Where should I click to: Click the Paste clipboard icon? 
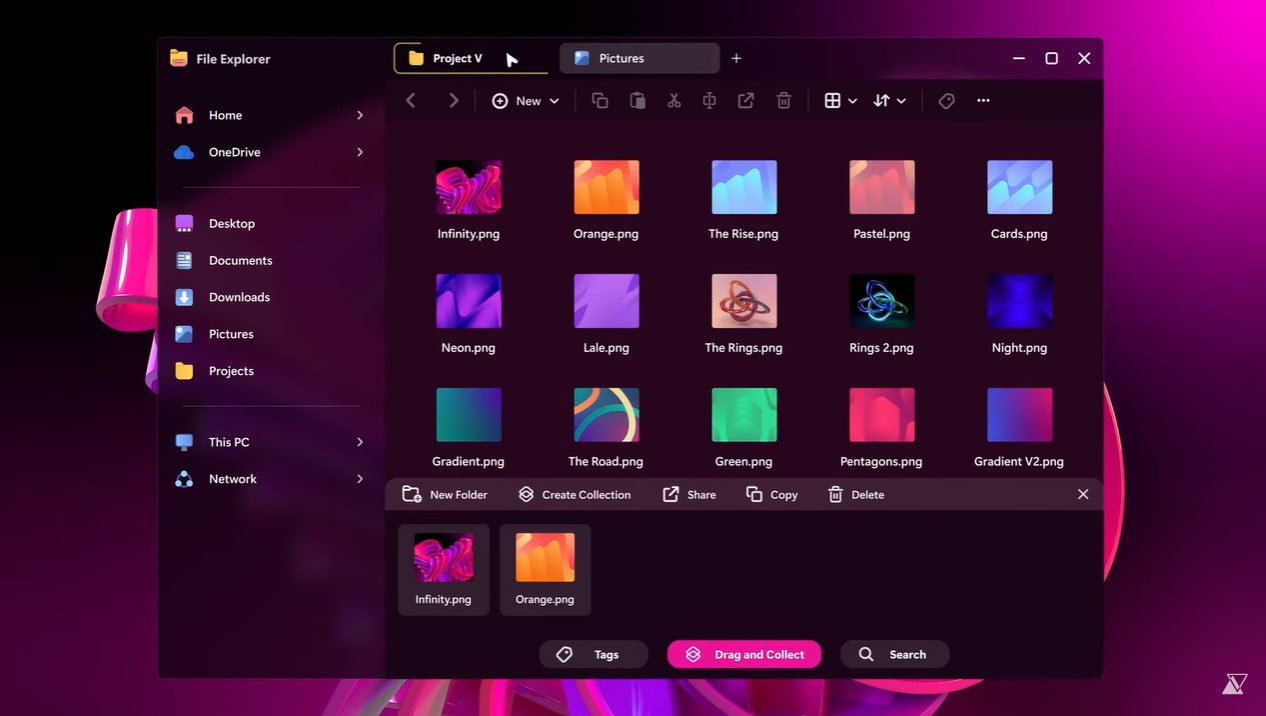pos(637,101)
